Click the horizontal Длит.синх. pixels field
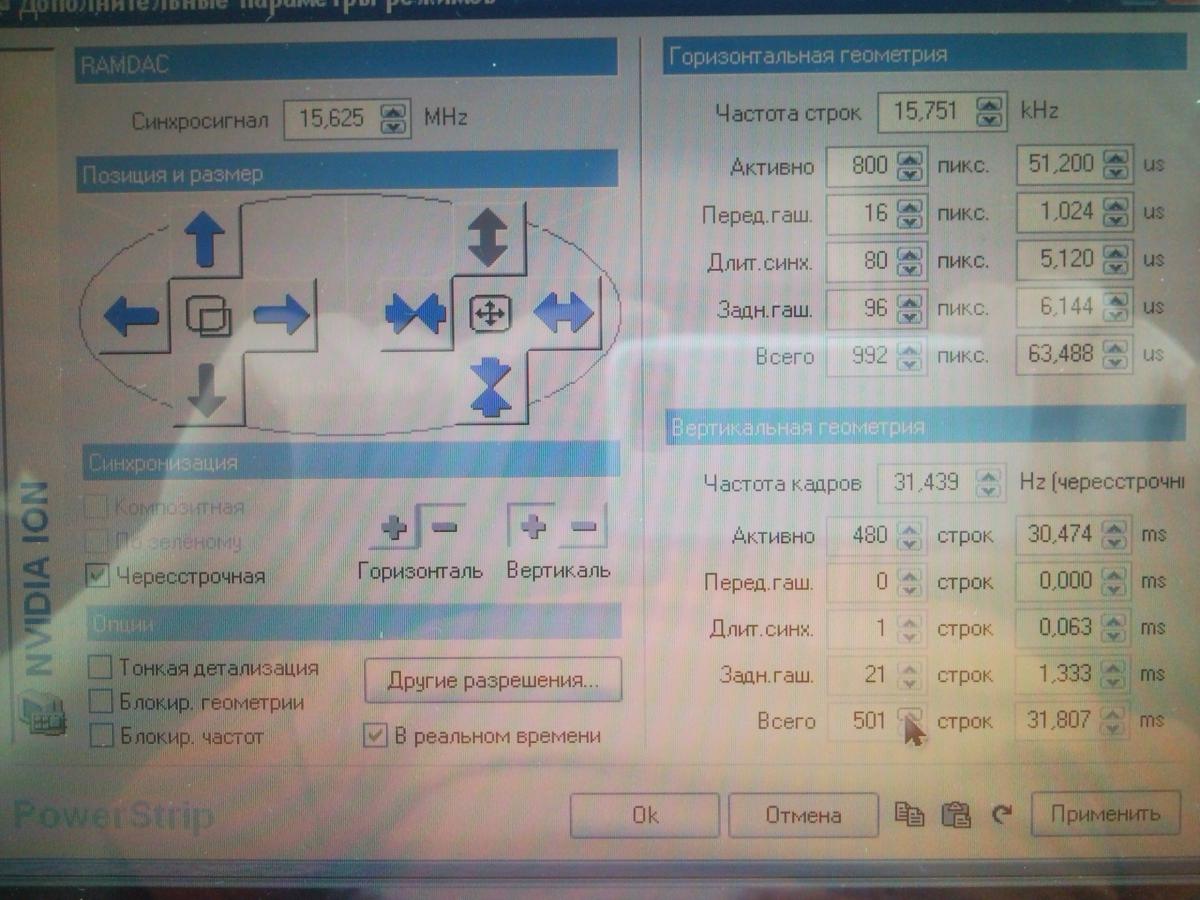Screen dimensions: 1200x900 [x=862, y=261]
